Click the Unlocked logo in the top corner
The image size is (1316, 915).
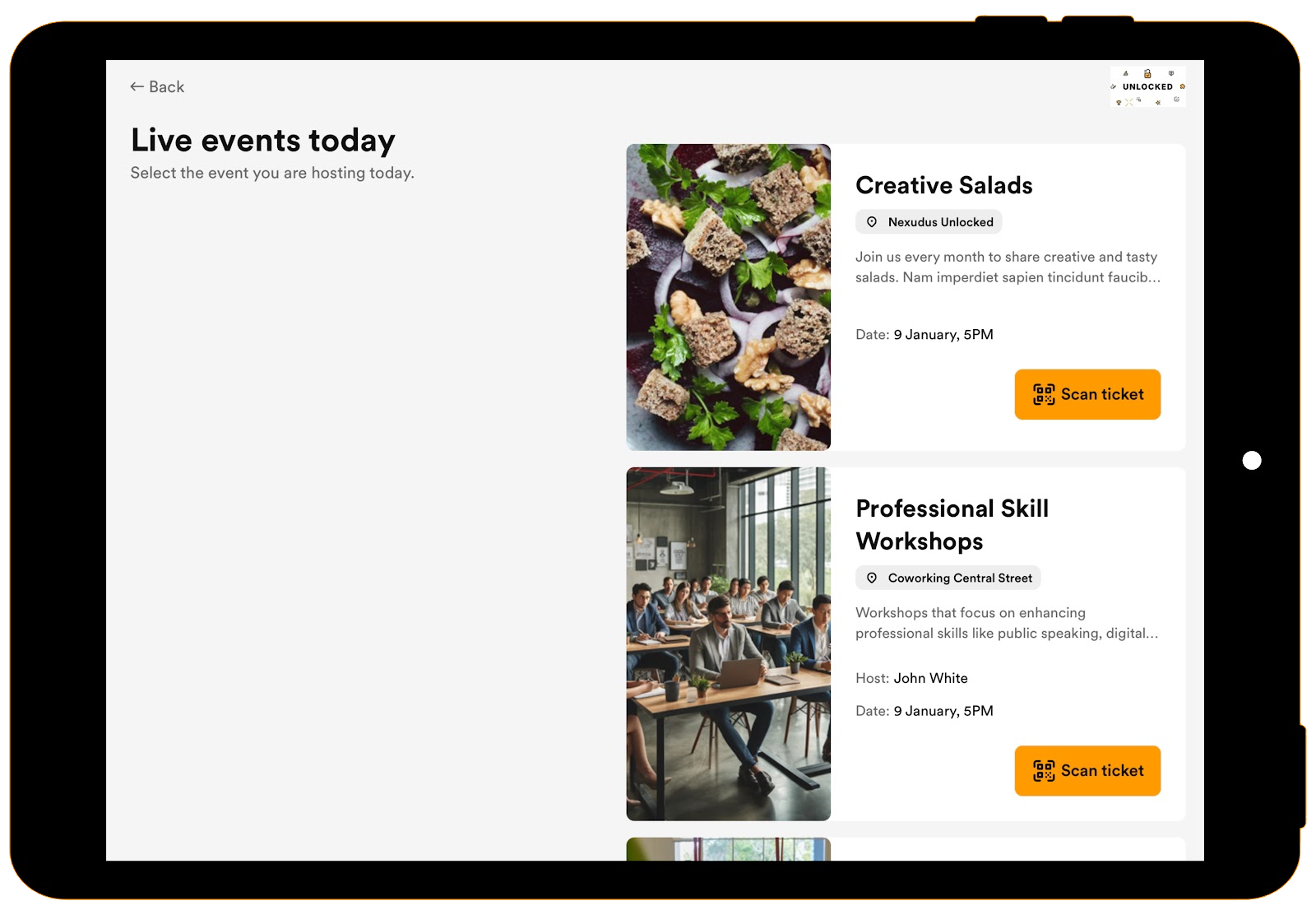tap(1147, 86)
